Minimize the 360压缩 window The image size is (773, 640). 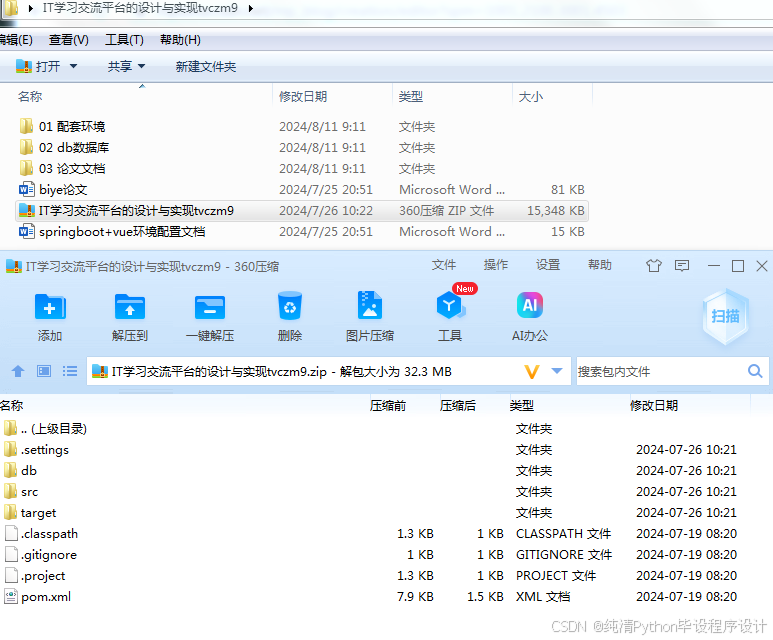click(x=714, y=266)
